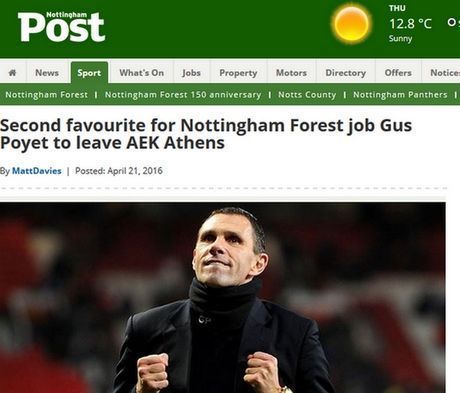Go to Nottingham Panthers section

(400, 95)
